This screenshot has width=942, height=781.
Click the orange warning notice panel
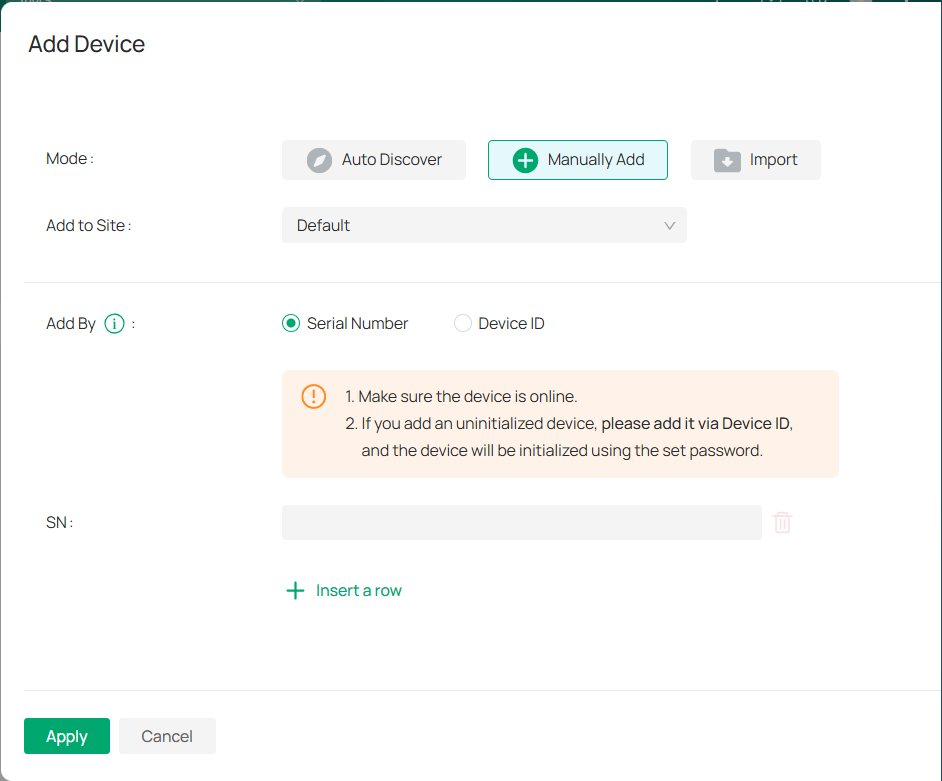pos(560,424)
